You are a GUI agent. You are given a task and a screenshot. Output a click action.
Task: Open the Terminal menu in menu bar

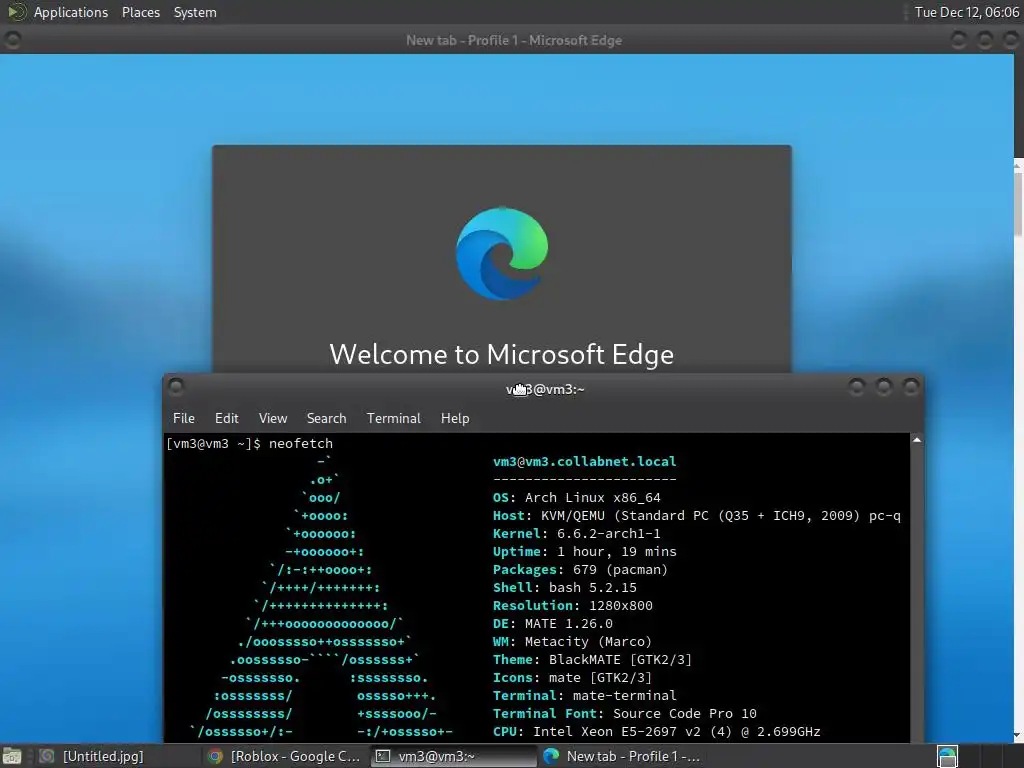pos(394,418)
